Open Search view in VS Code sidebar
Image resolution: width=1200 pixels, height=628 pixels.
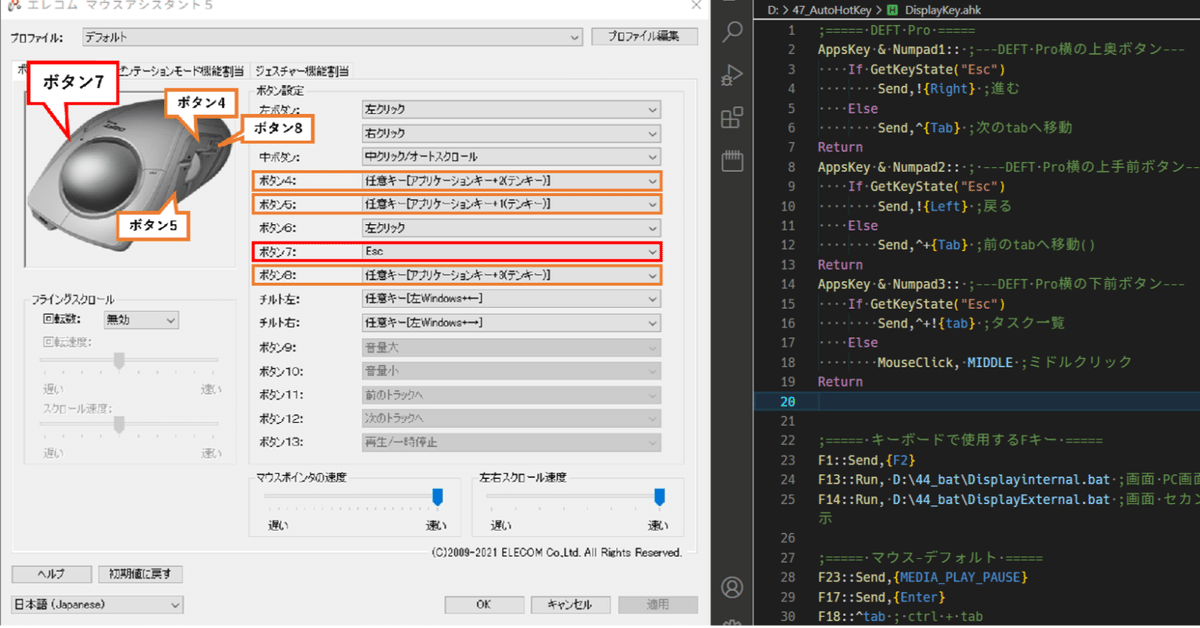click(x=732, y=30)
